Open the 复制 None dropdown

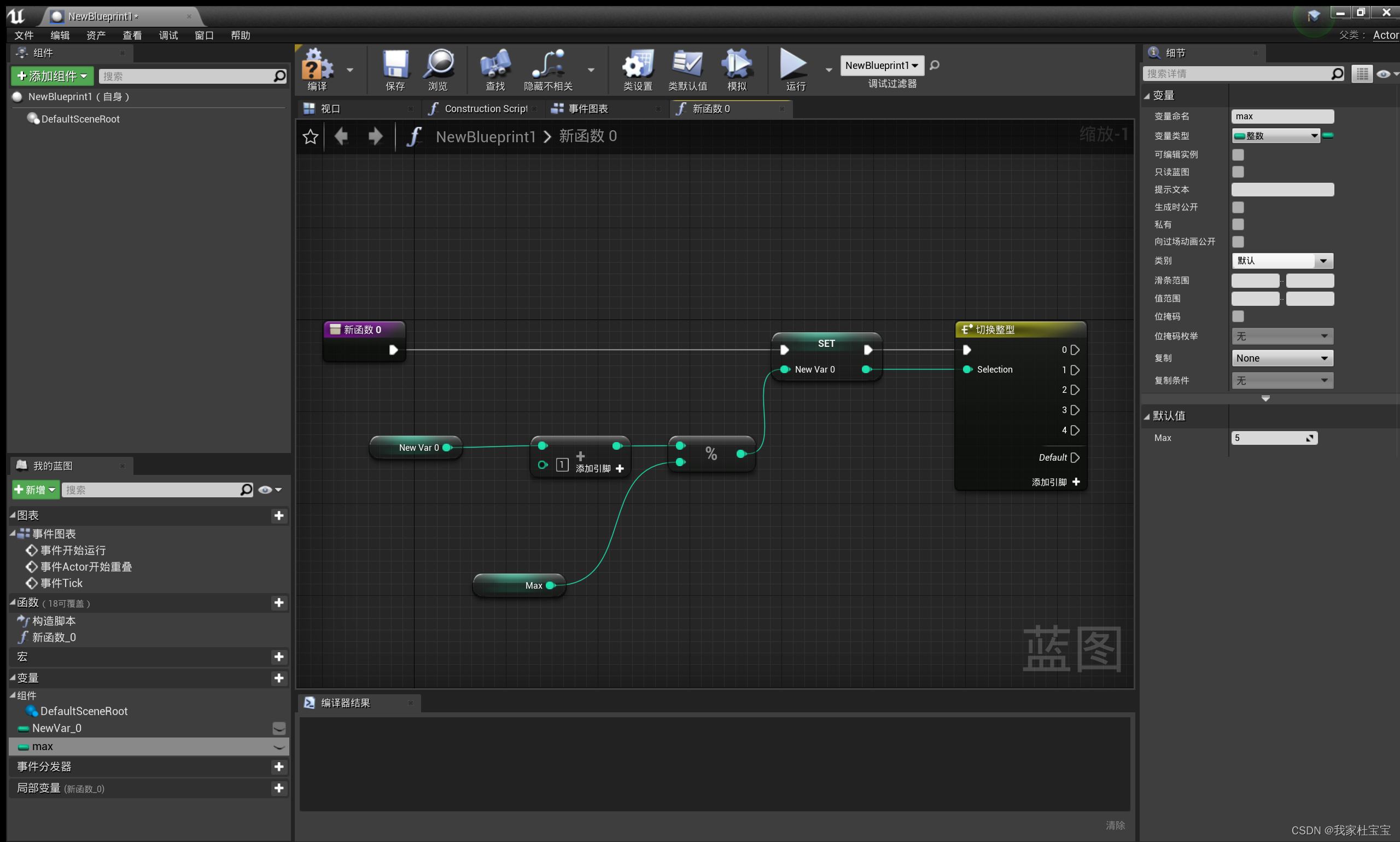click(x=1281, y=358)
